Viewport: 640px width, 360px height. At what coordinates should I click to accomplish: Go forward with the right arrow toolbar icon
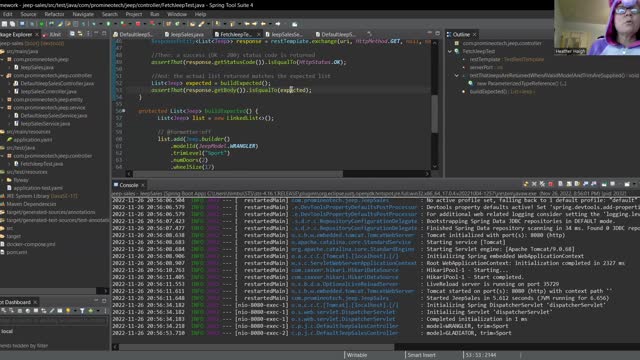pos(278,24)
